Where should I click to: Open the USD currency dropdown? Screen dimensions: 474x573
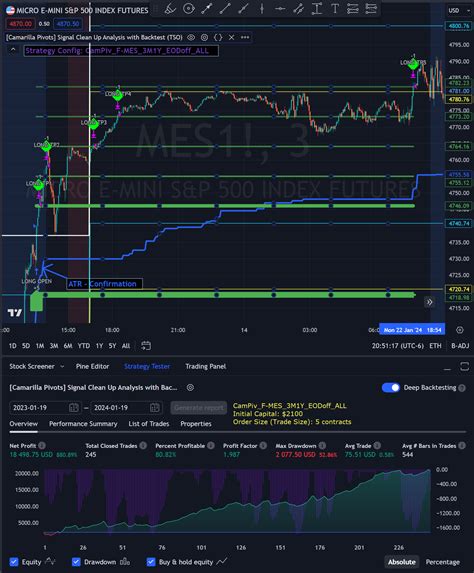(459, 11)
